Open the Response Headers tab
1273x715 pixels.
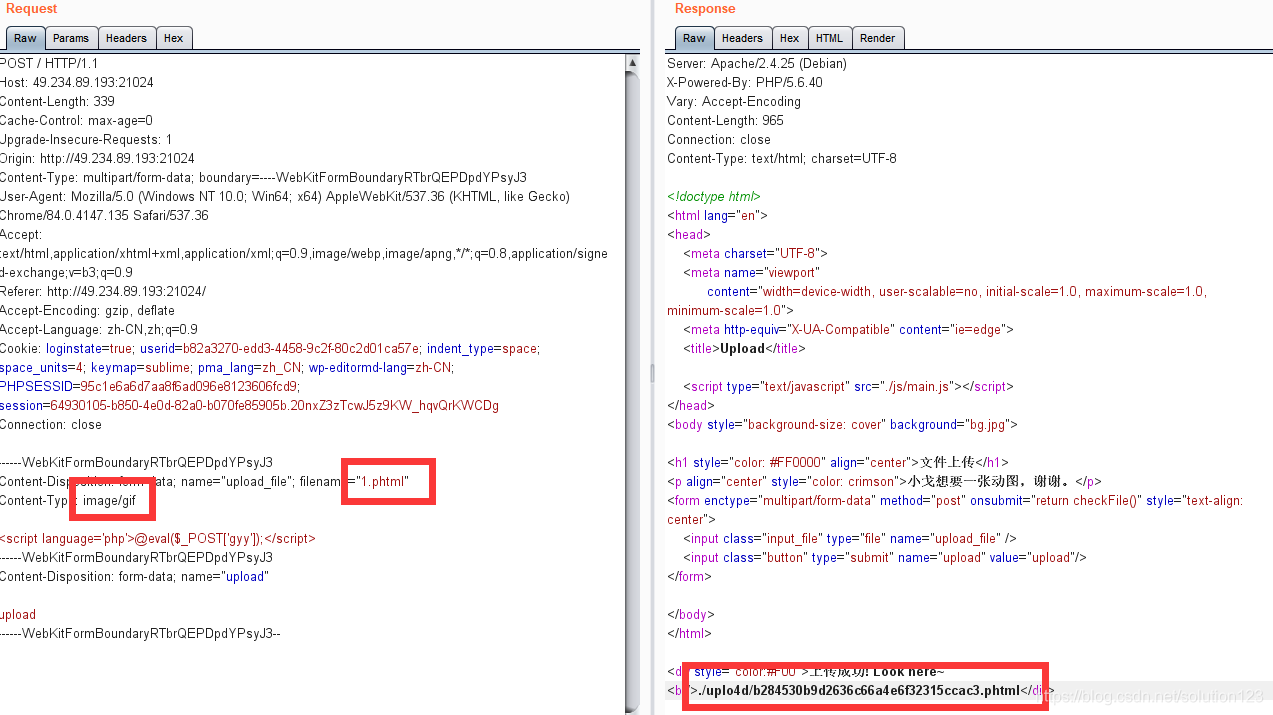click(742, 38)
